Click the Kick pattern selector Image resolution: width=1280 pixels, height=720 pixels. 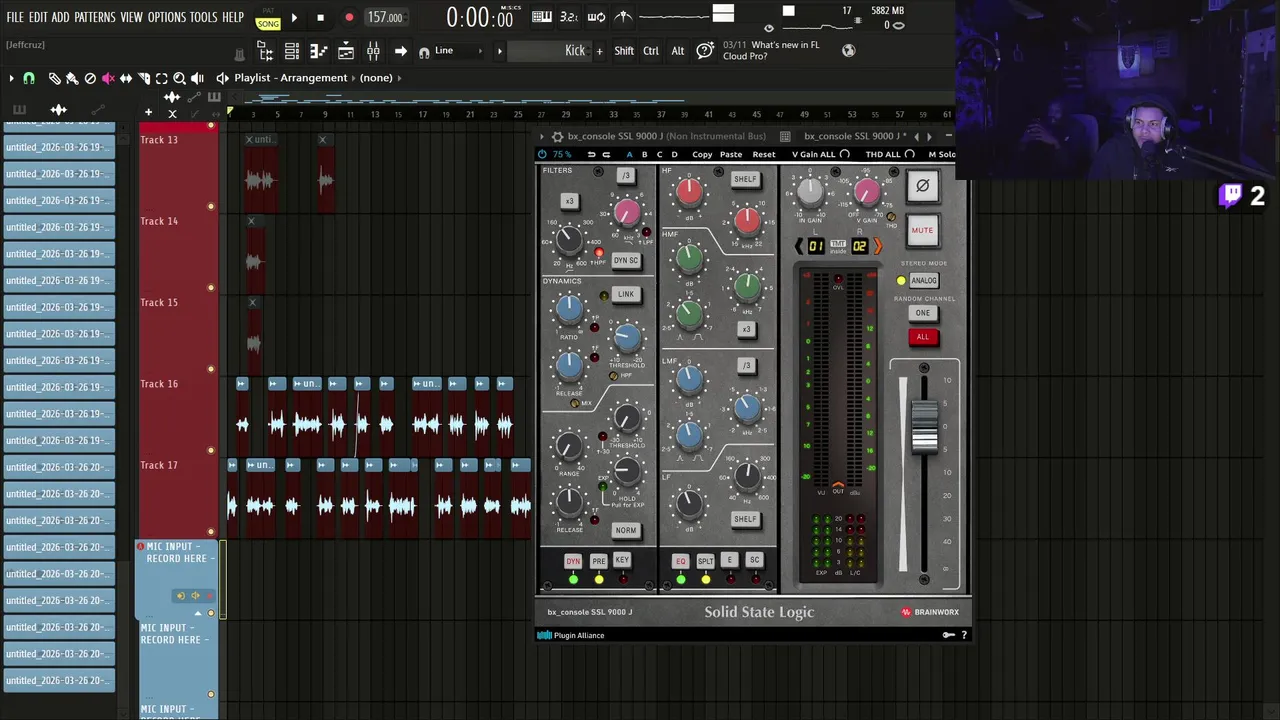coord(548,51)
